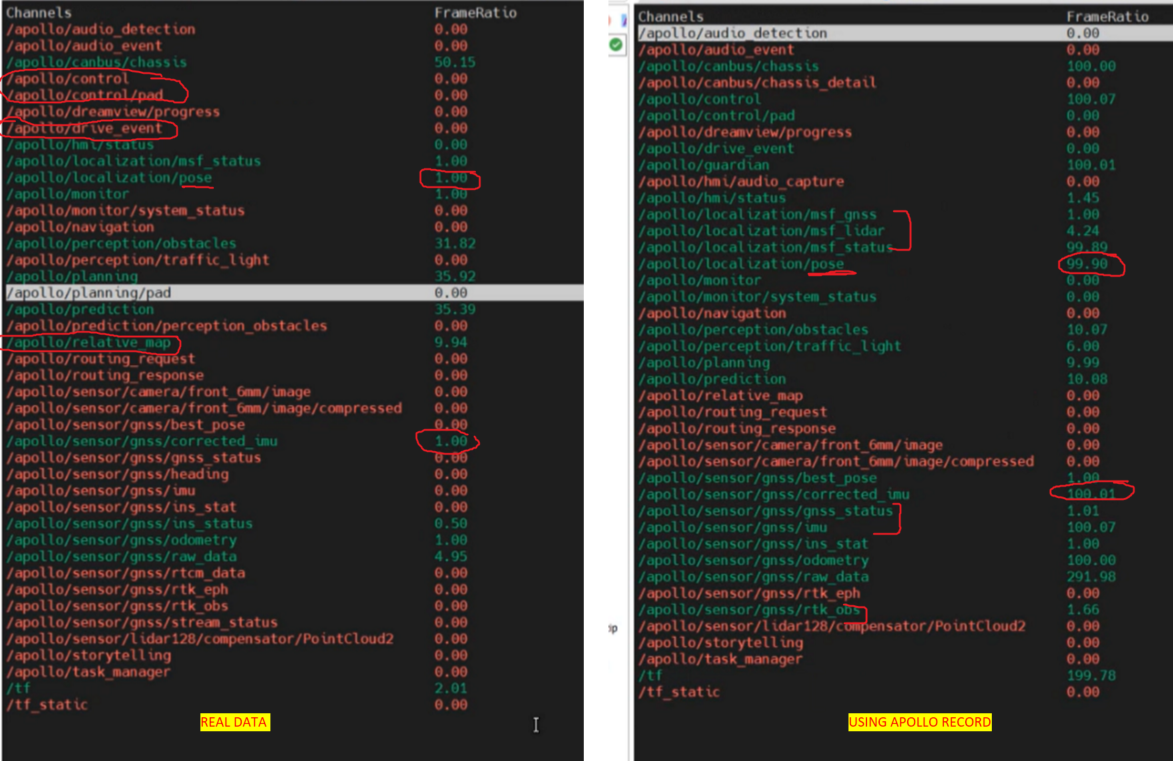Screen dimensions: 1173x761
Task: Click the 4.95 frame ratio value
Action: (451, 556)
